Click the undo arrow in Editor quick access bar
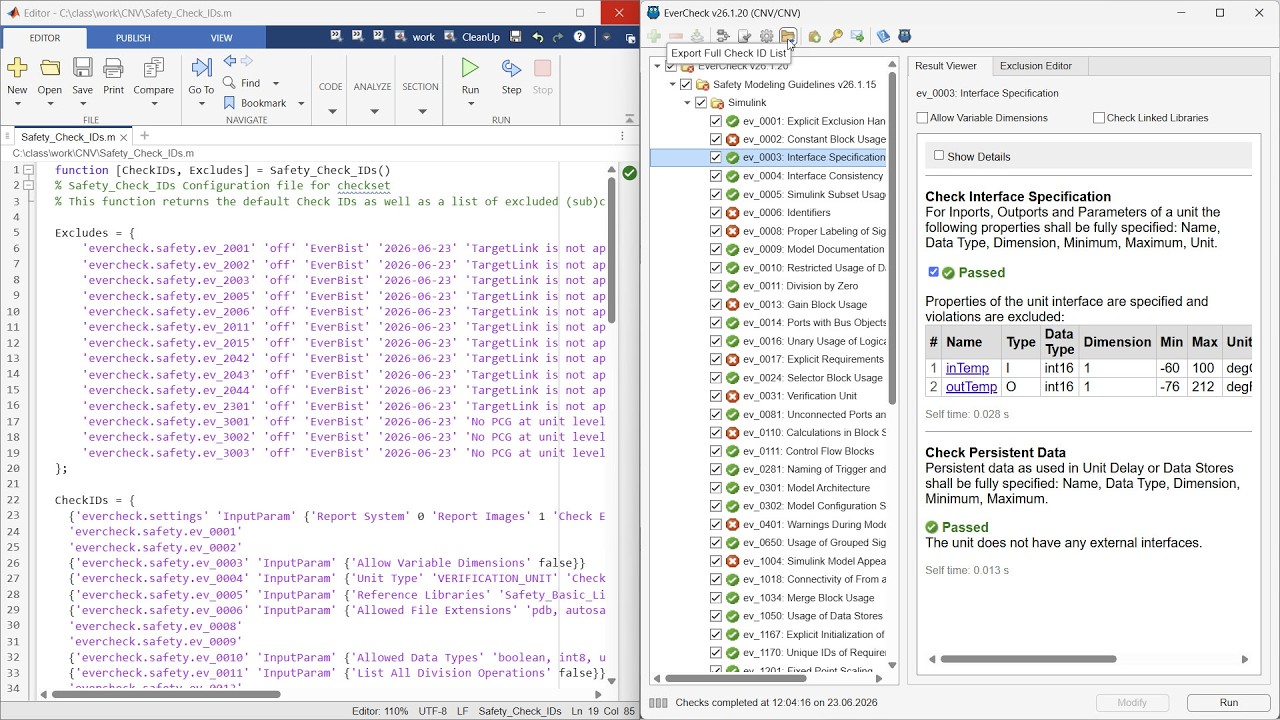 point(538,37)
